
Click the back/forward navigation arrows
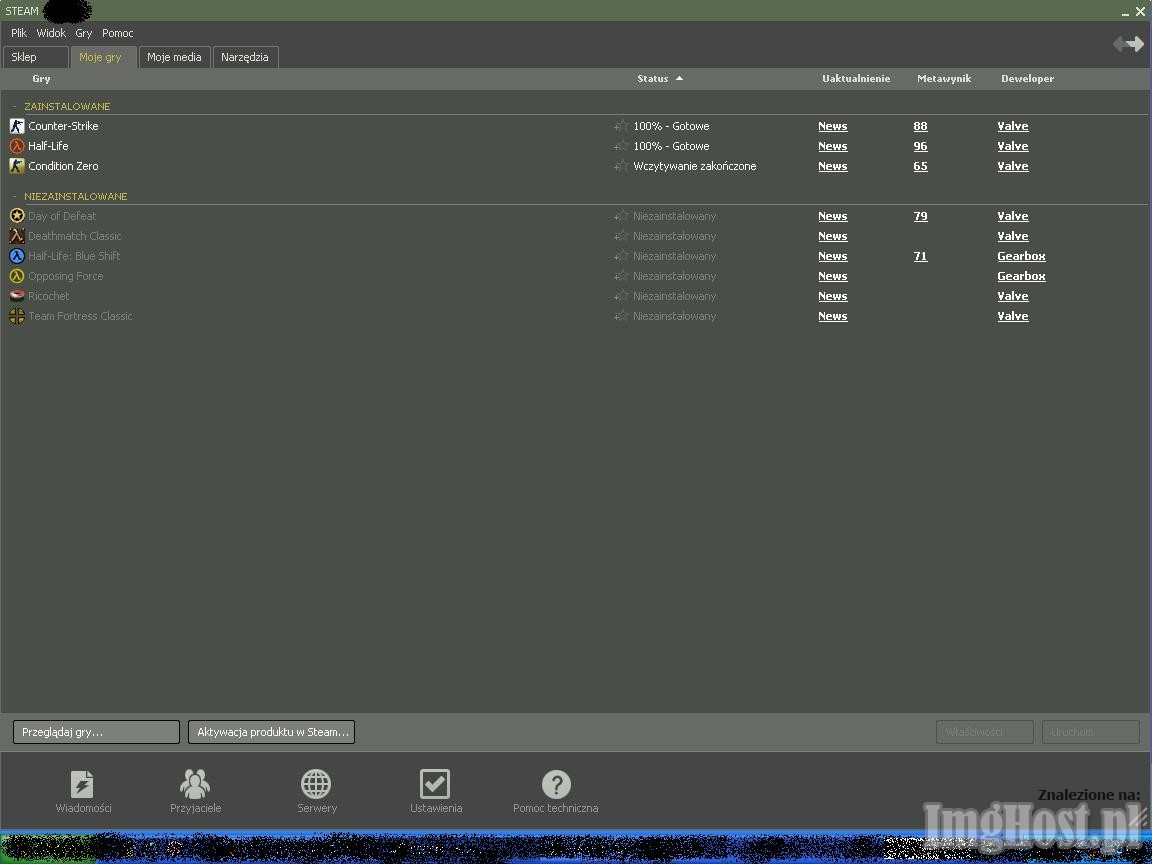tap(1128, 44)
